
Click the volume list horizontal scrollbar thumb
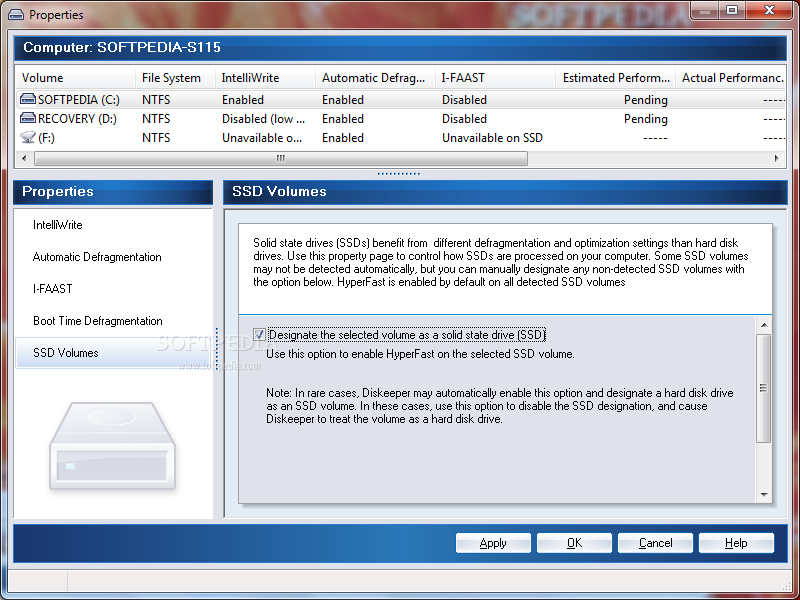pos(281,158)
